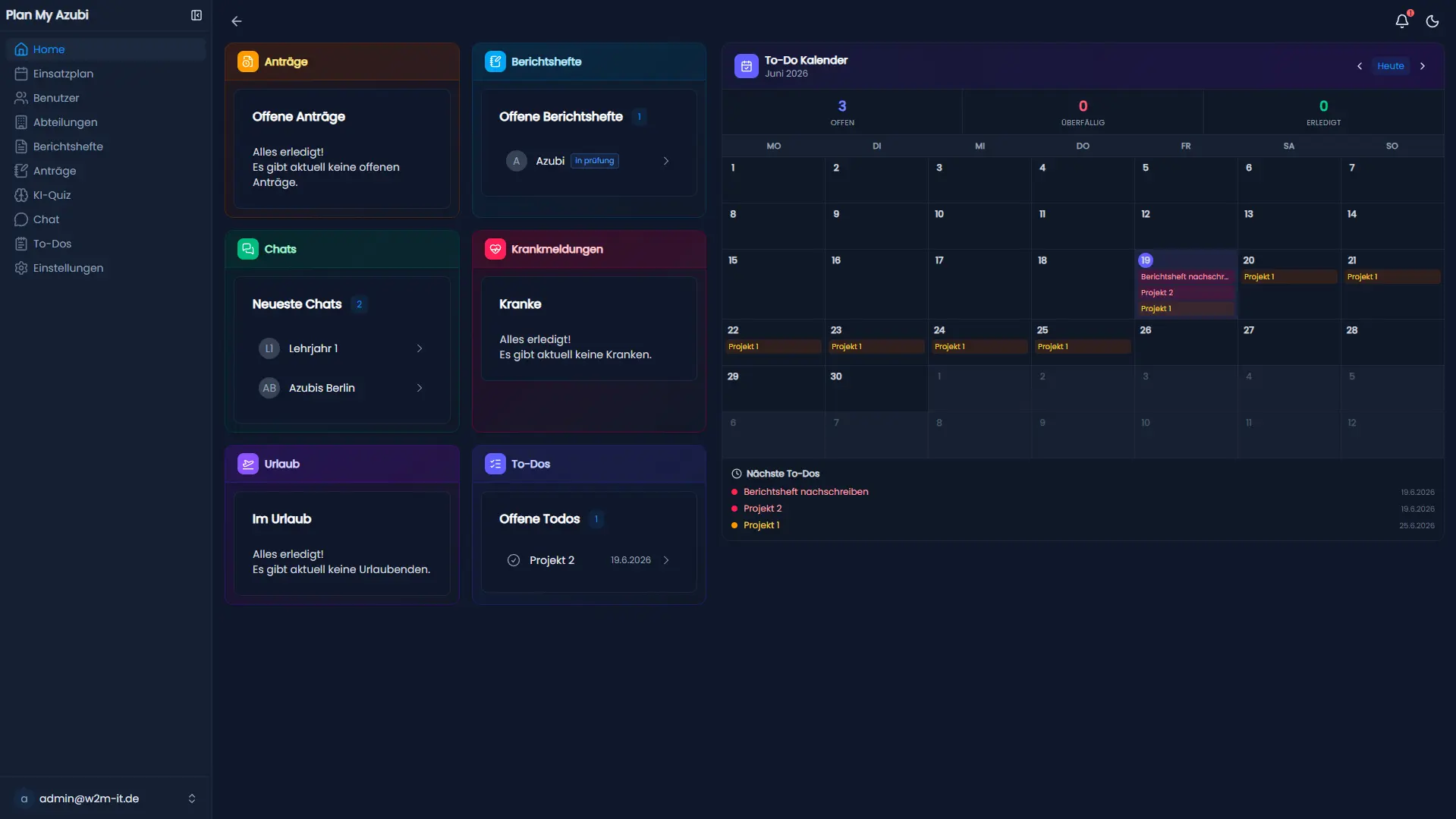Click the Azubi avatar A icon
Image resolution: width=1456 pixels, height=819 pixels.
[x=517, y=161]
